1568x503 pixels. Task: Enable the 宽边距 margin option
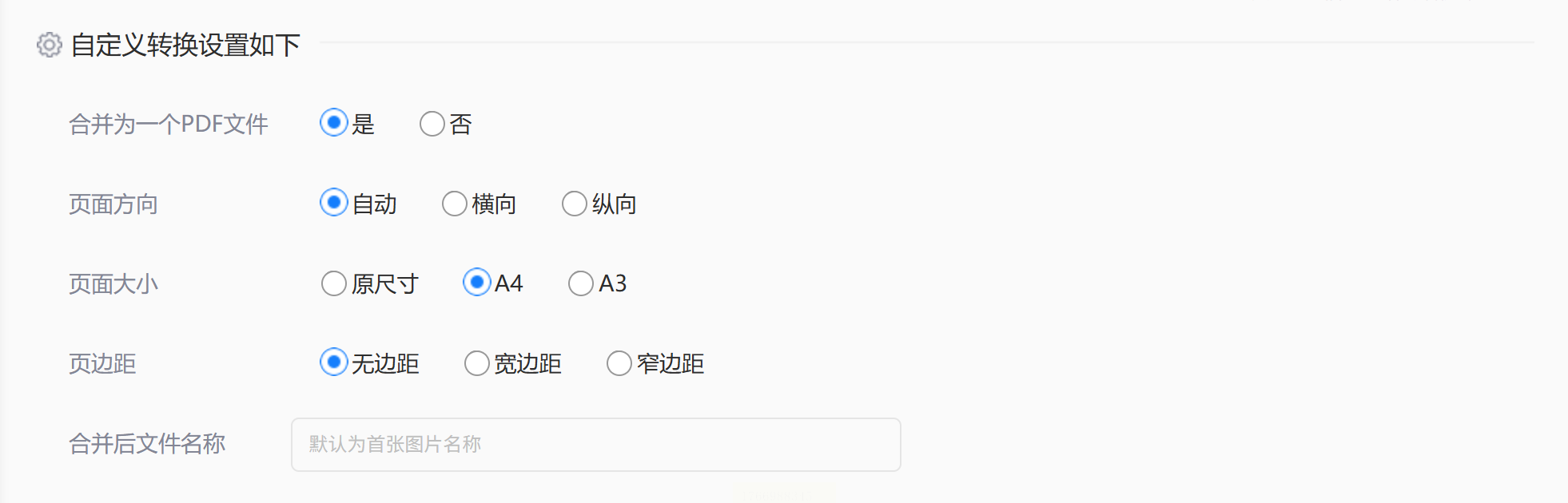(x=477, y=363)
